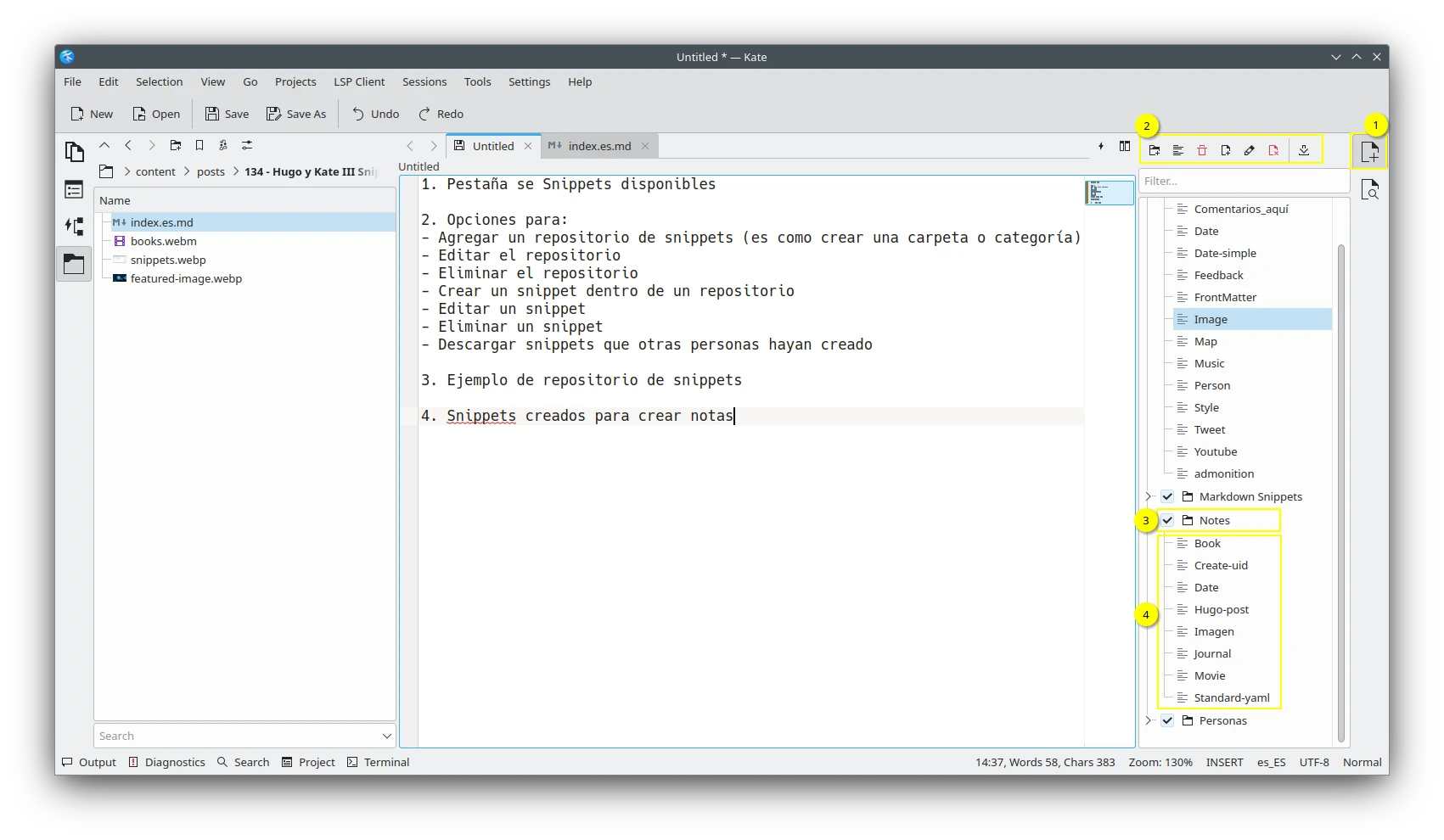1444x840 pixels.
Task: Open the LSP Client menu
Action: 359,81
